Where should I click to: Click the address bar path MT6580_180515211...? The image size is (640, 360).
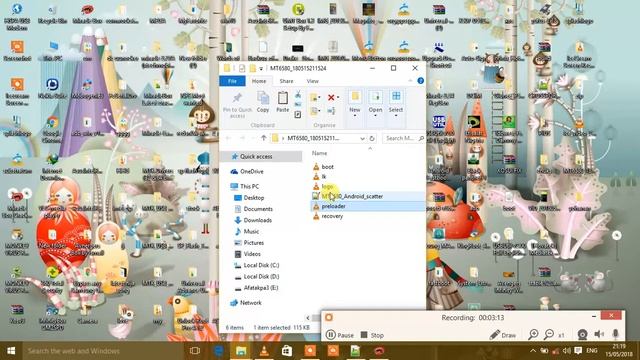click(313, 138)
